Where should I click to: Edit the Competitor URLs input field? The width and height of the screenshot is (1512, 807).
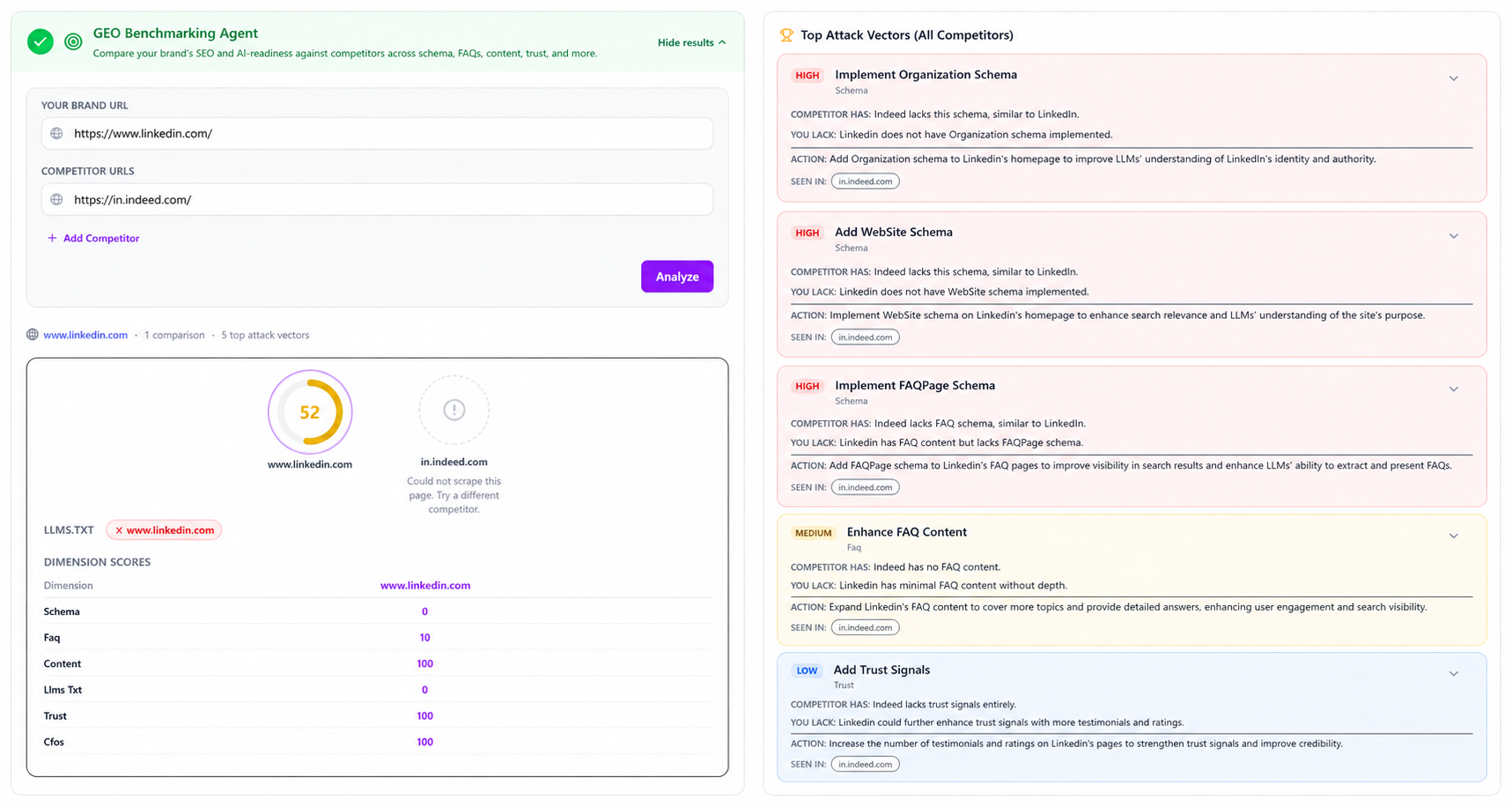(x=377, y=200)
